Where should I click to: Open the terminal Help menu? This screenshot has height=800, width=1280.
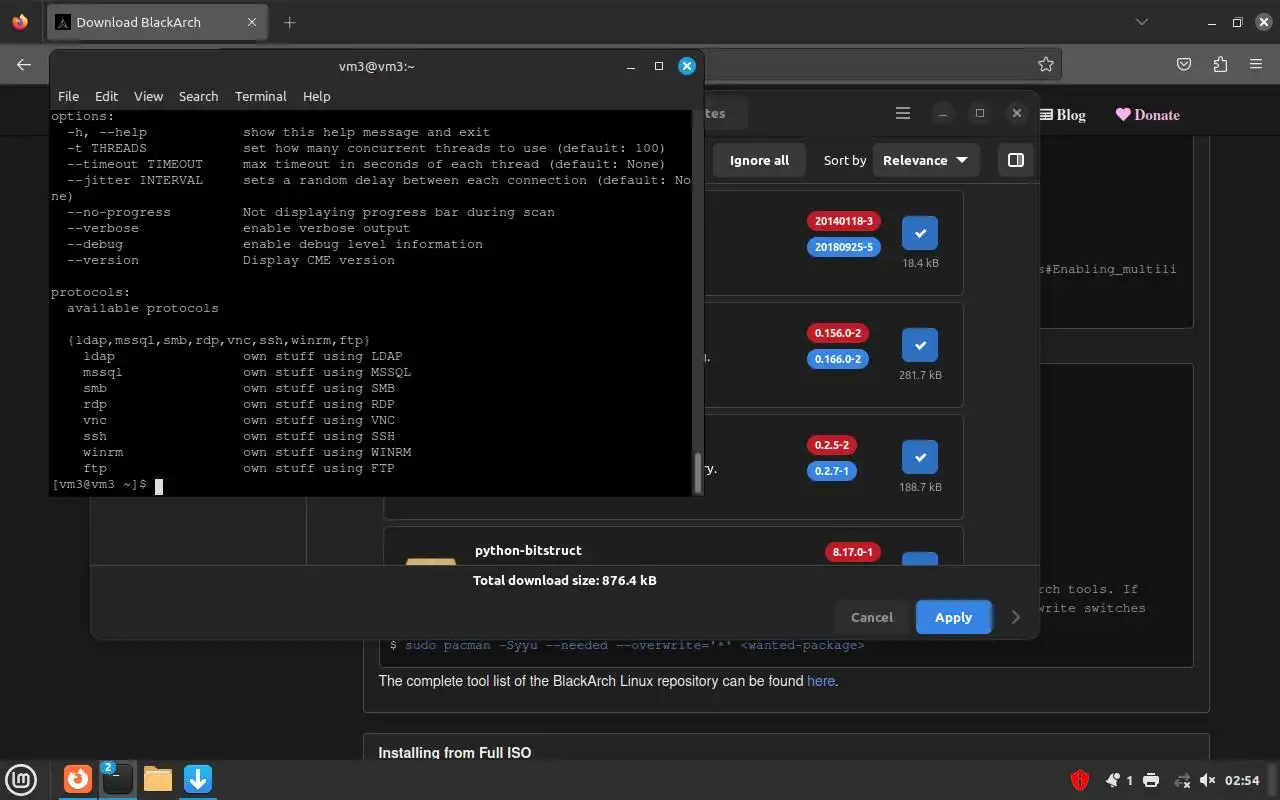316,96
